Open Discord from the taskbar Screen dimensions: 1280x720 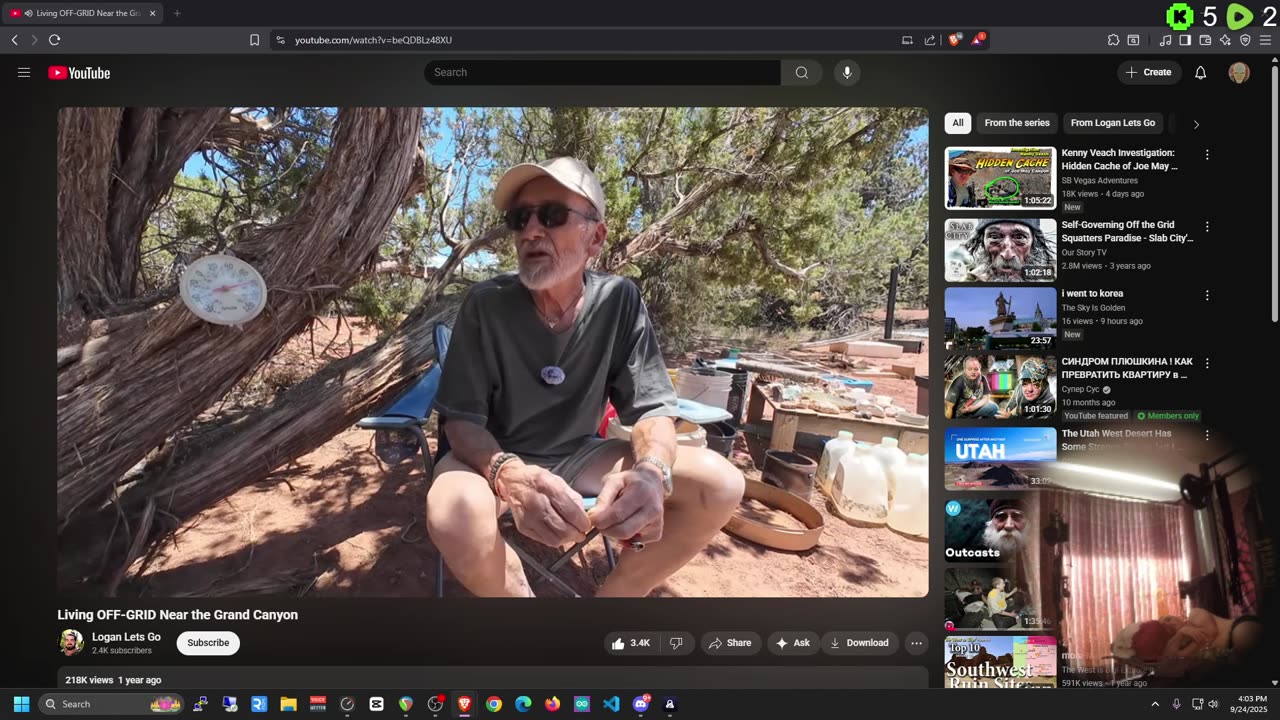pos(641,704)
